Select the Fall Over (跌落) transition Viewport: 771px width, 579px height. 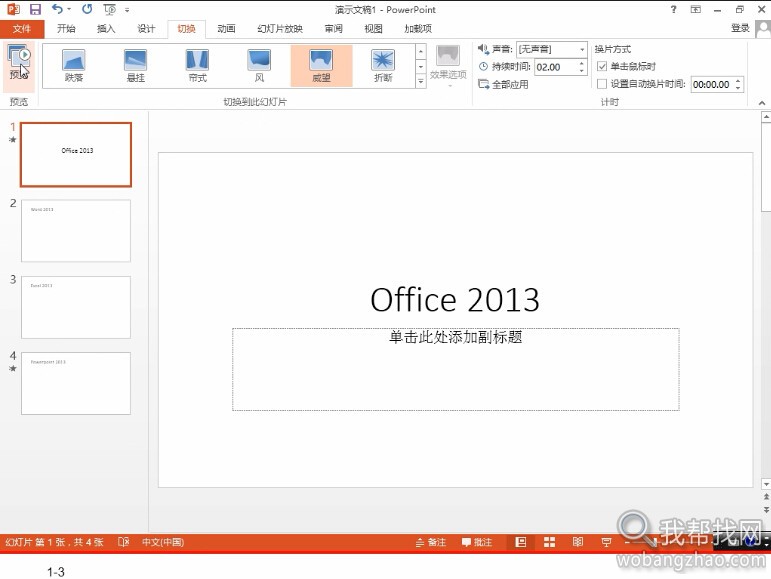click(74, 66)
